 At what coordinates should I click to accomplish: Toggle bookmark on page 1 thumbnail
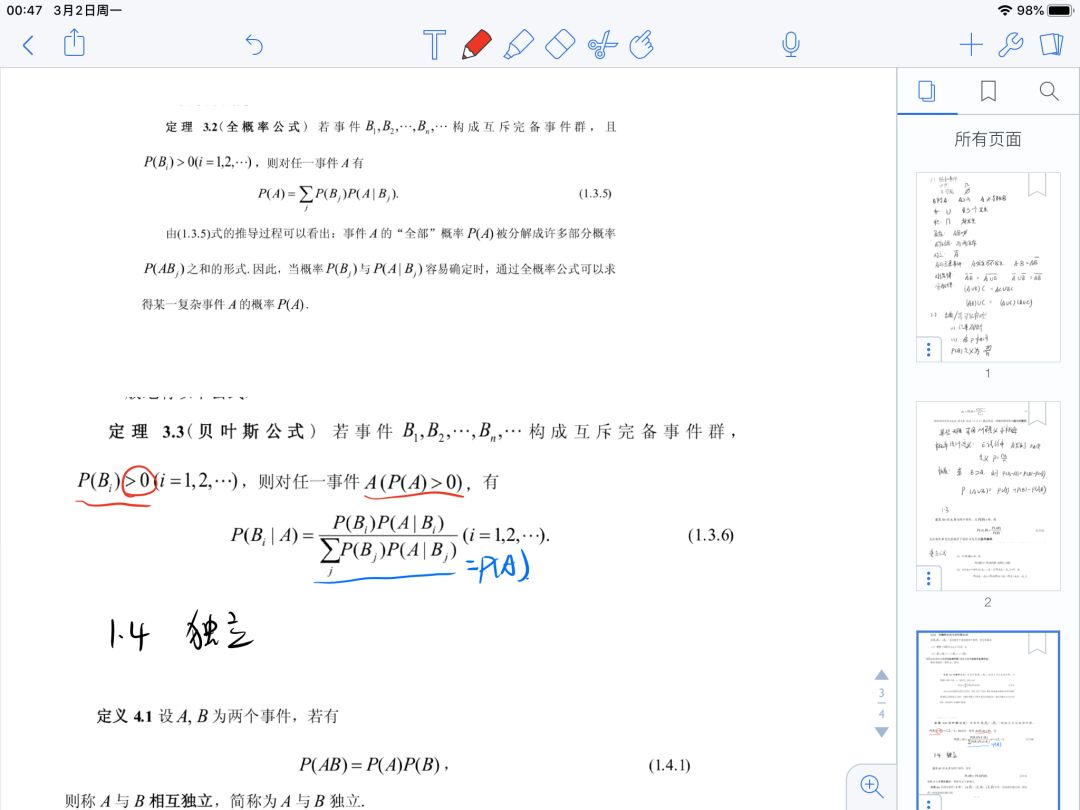[x=1037, y=184]
